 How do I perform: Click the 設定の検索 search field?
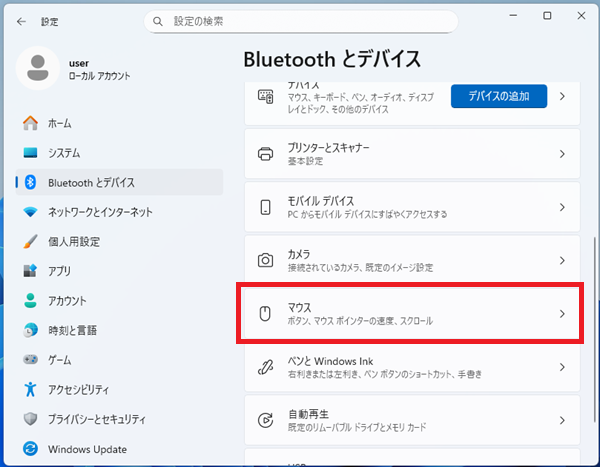click(301, 21)
